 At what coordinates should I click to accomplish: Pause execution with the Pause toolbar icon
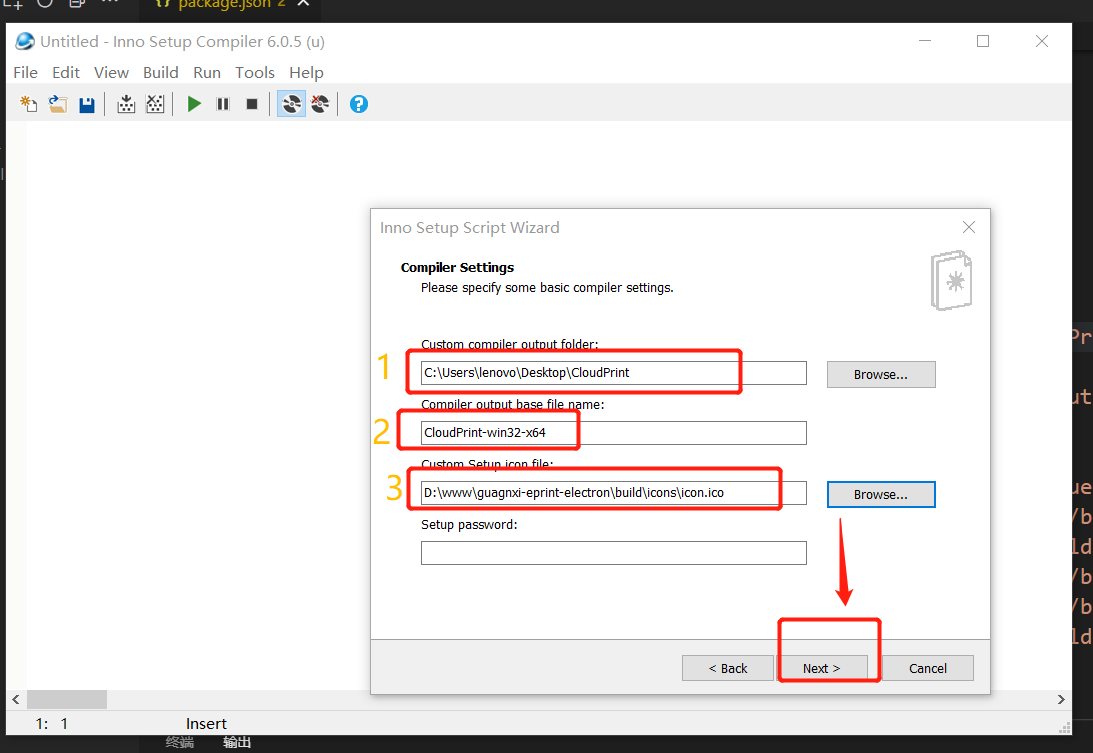pyautogui.click(x=223, y=105)
